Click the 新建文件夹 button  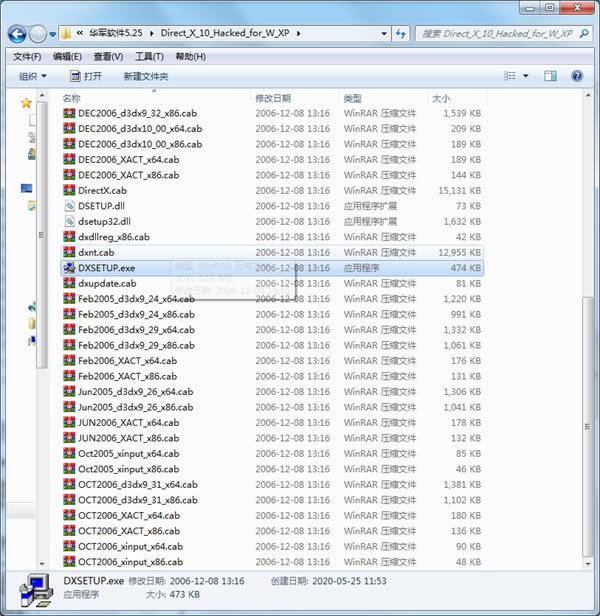click(x=146, y=76)
